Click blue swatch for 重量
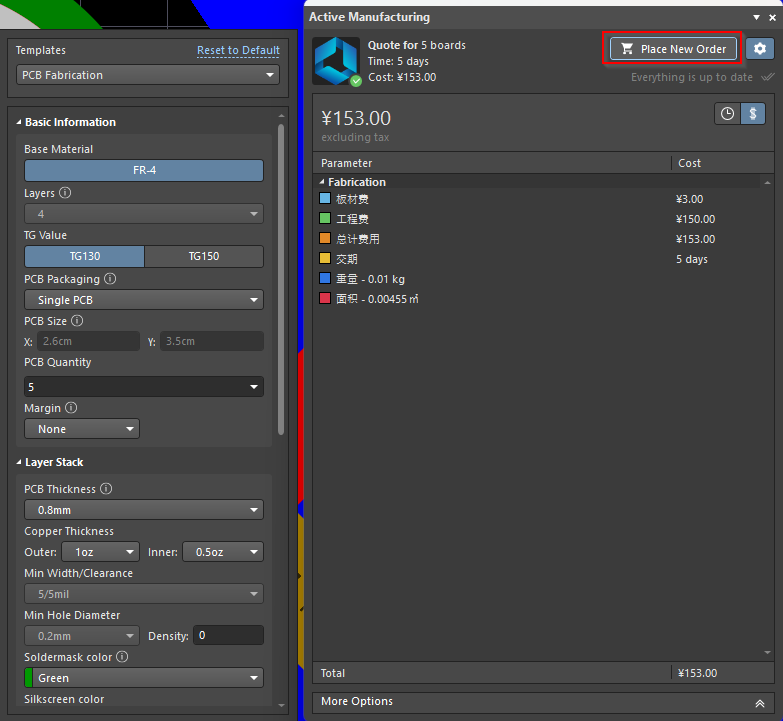This screenshot has width=783, height=721. coord(325,278)
